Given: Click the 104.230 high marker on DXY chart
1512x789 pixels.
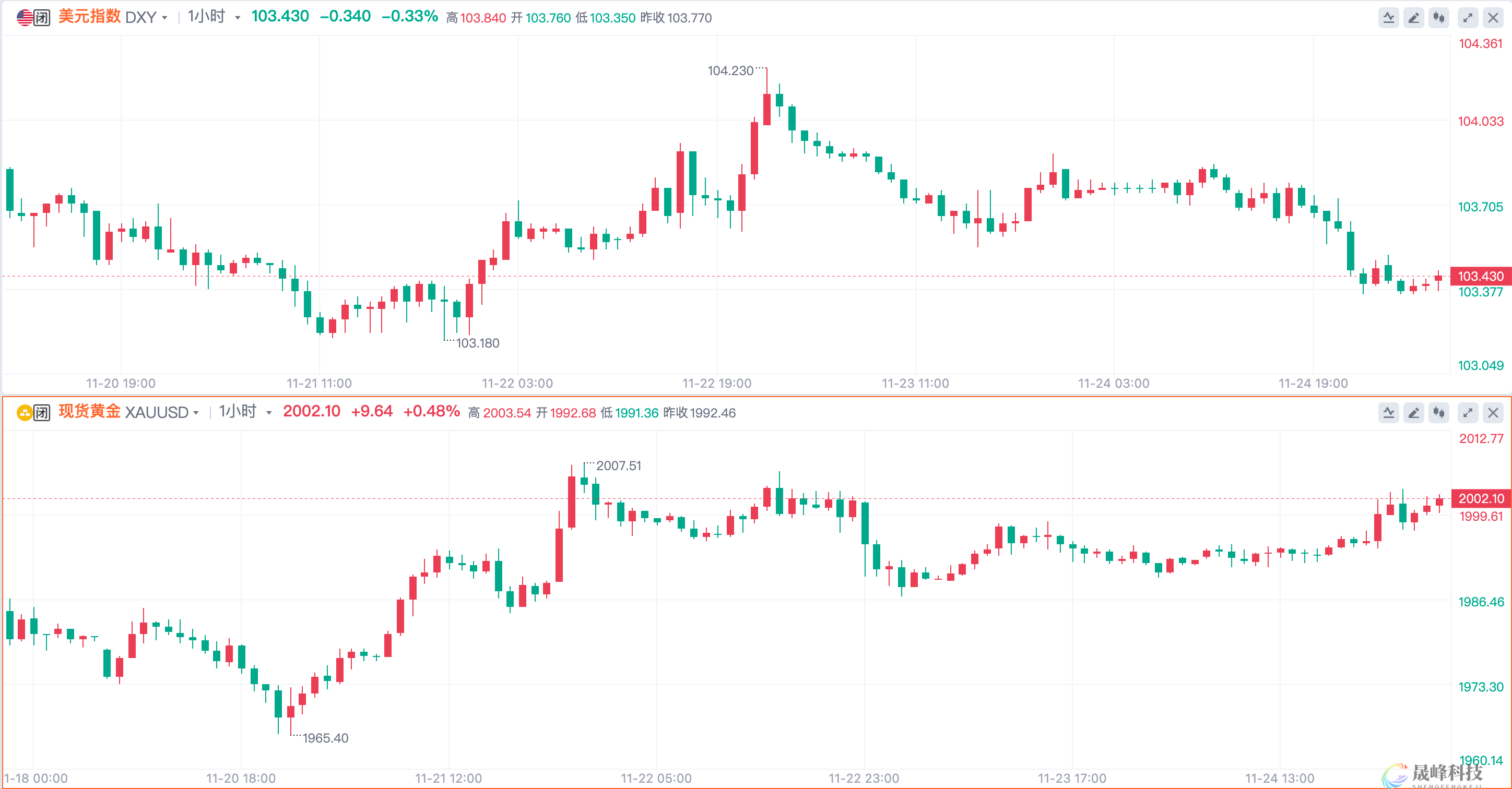Looking at the screenshot, I should coord(730,70).
